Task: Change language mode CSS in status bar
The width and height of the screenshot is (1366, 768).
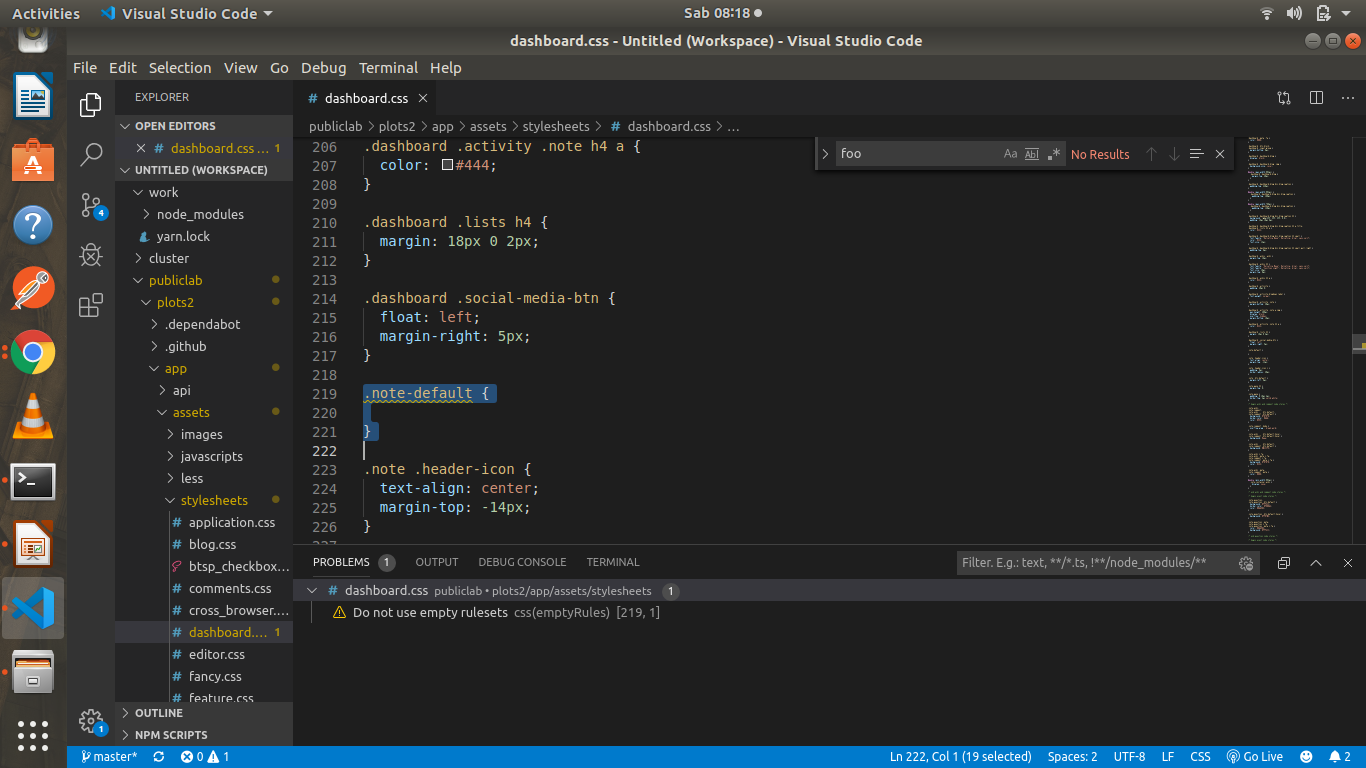Action: [1200, 757]
